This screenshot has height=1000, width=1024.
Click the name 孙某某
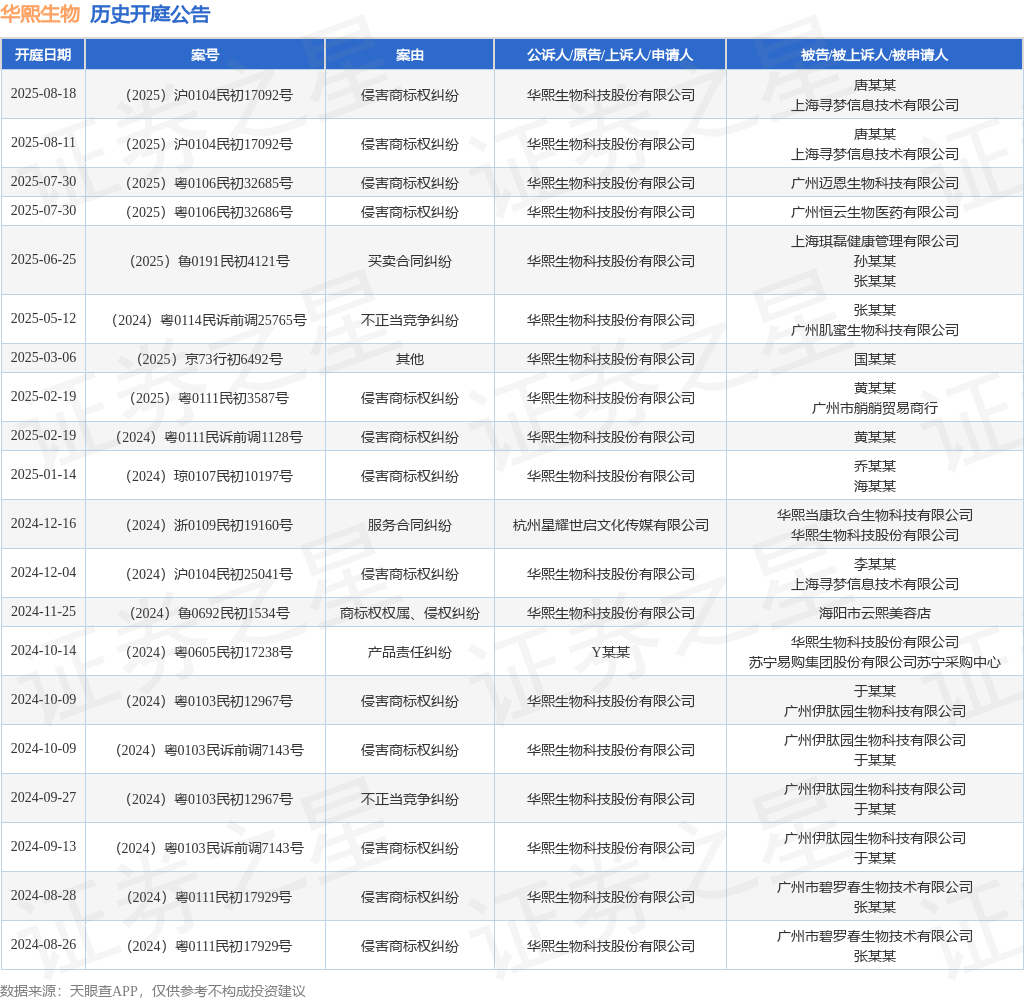[874, 261]
